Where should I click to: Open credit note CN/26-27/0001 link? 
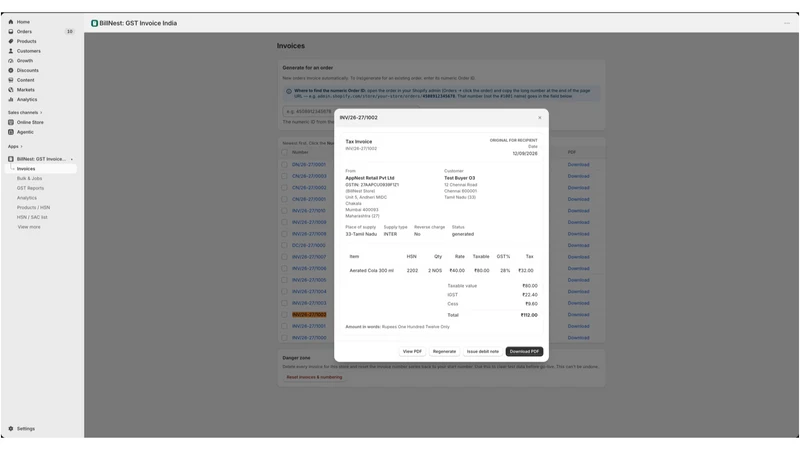pos(309,199)
